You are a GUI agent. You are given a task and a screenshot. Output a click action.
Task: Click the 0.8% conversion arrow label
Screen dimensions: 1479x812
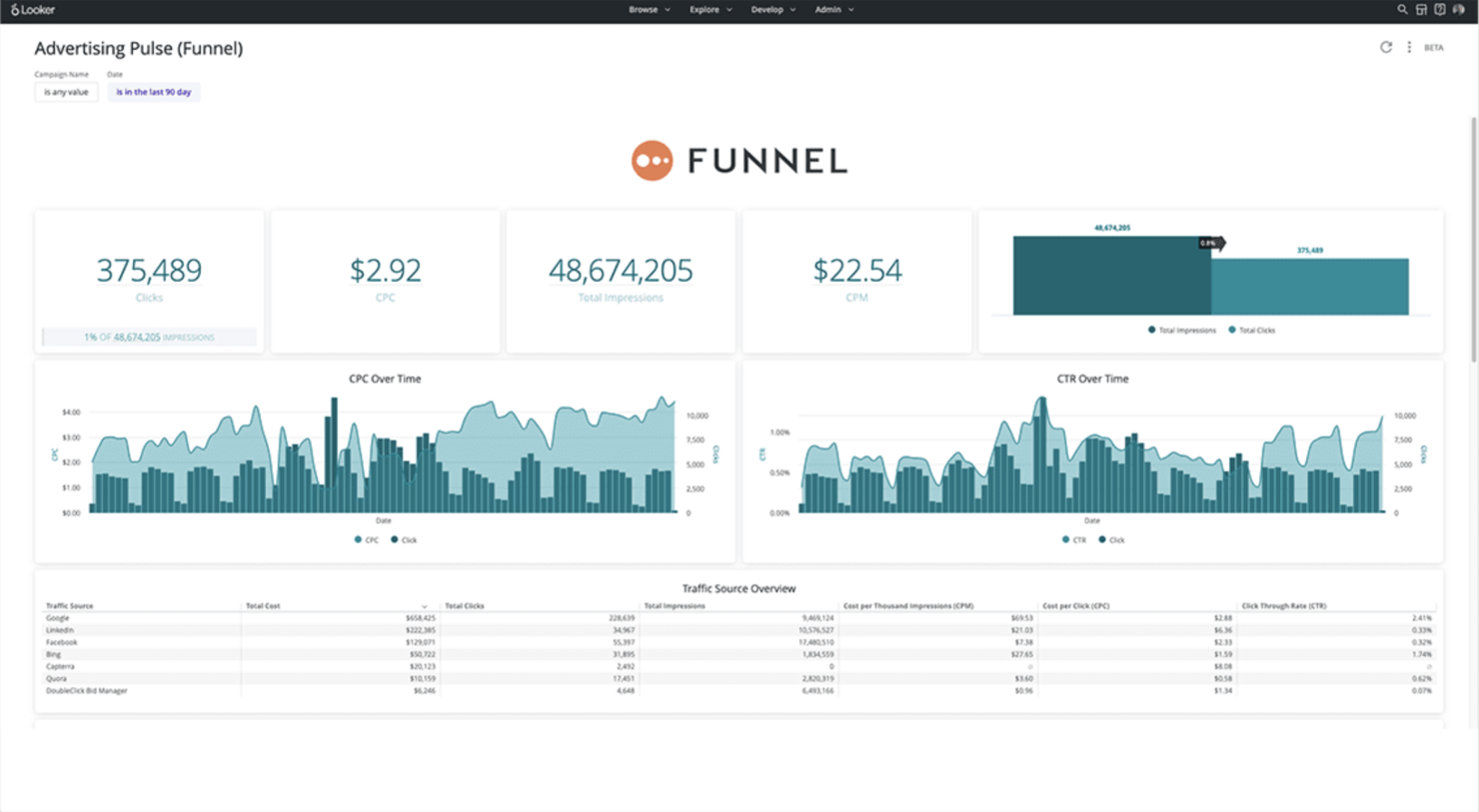click(x=1211, y=243)
